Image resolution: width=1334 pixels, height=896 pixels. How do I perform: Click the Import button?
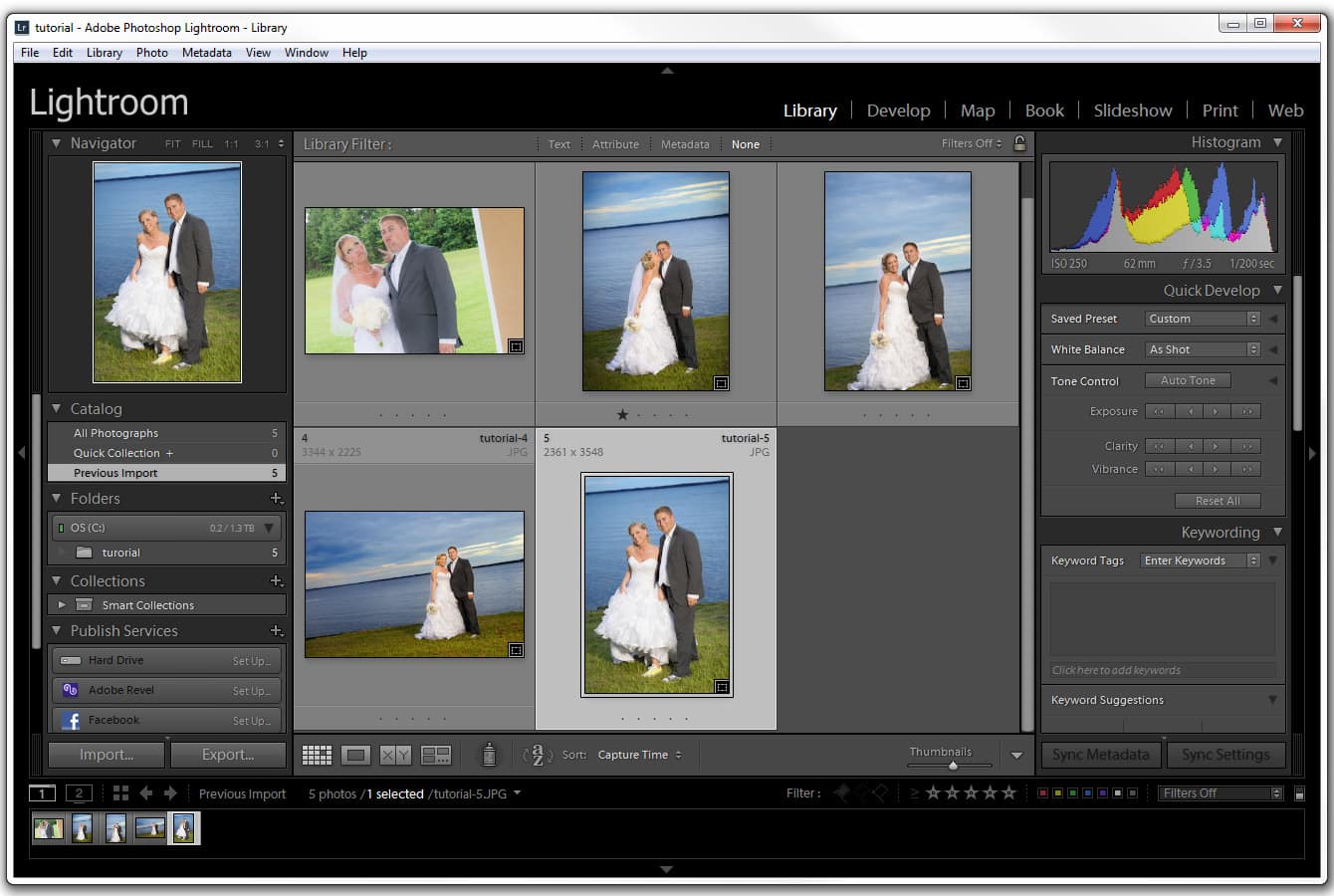coord(105,754)
